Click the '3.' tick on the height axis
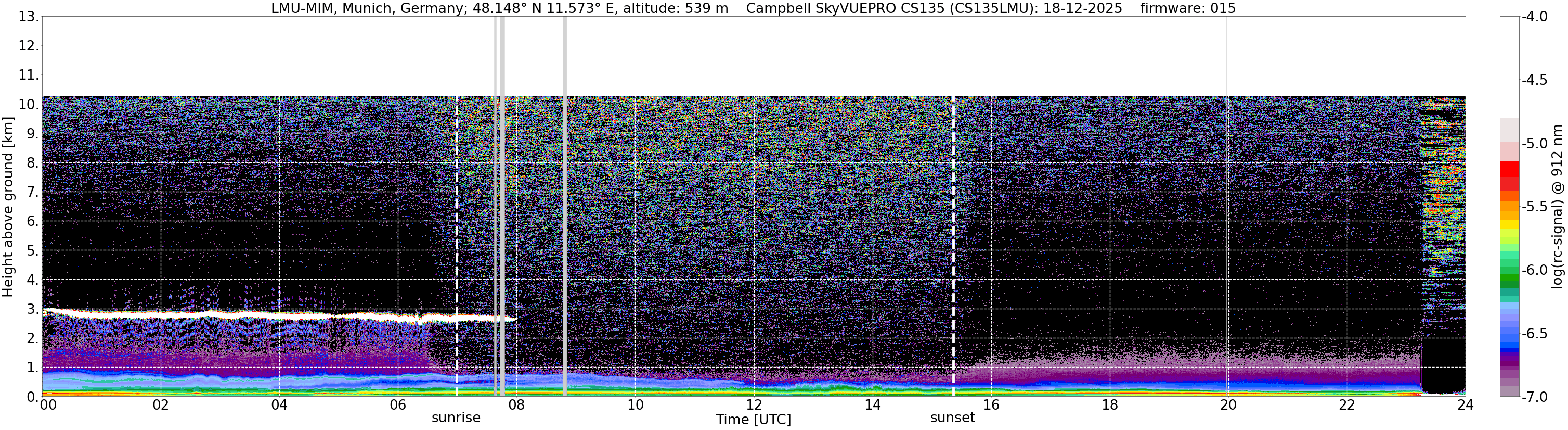 [x=32, y=309]
